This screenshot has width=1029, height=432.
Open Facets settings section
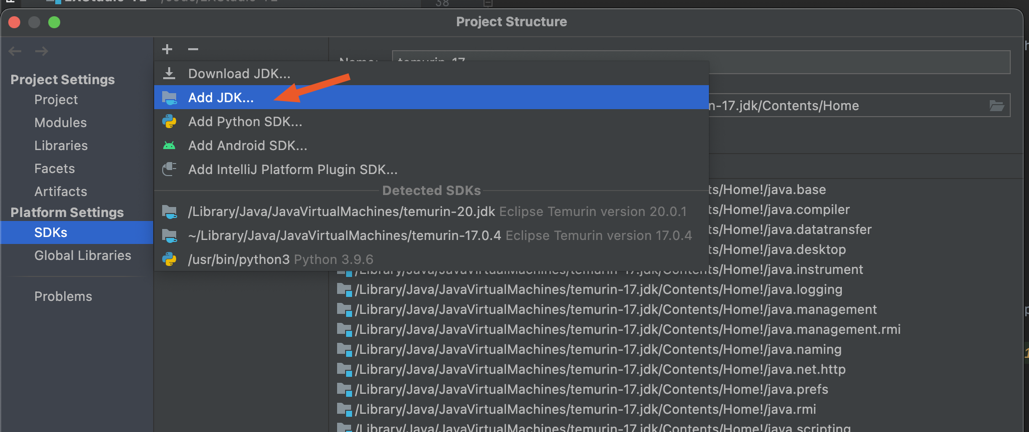pos(54,169)
